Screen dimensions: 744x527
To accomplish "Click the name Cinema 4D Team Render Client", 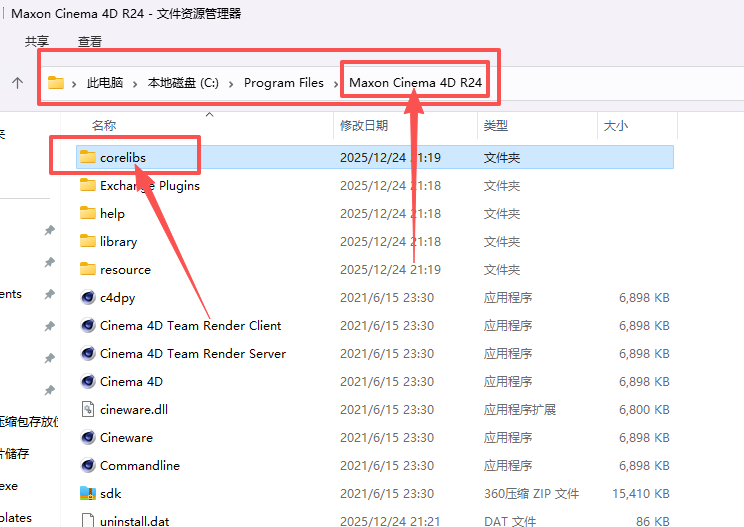I will pos(191,325).
